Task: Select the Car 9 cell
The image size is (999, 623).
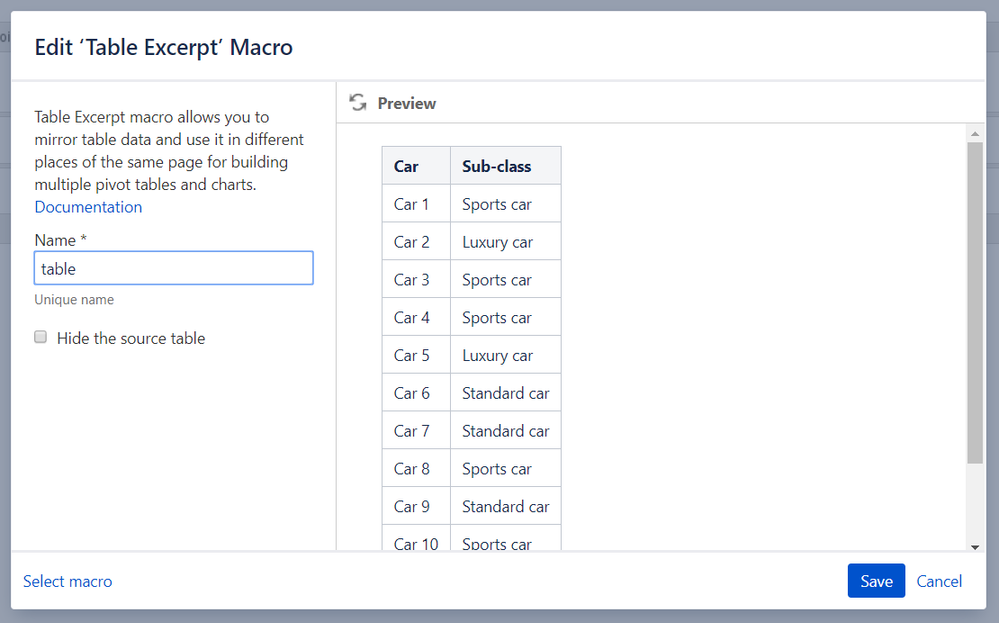Action: [412, 507]
